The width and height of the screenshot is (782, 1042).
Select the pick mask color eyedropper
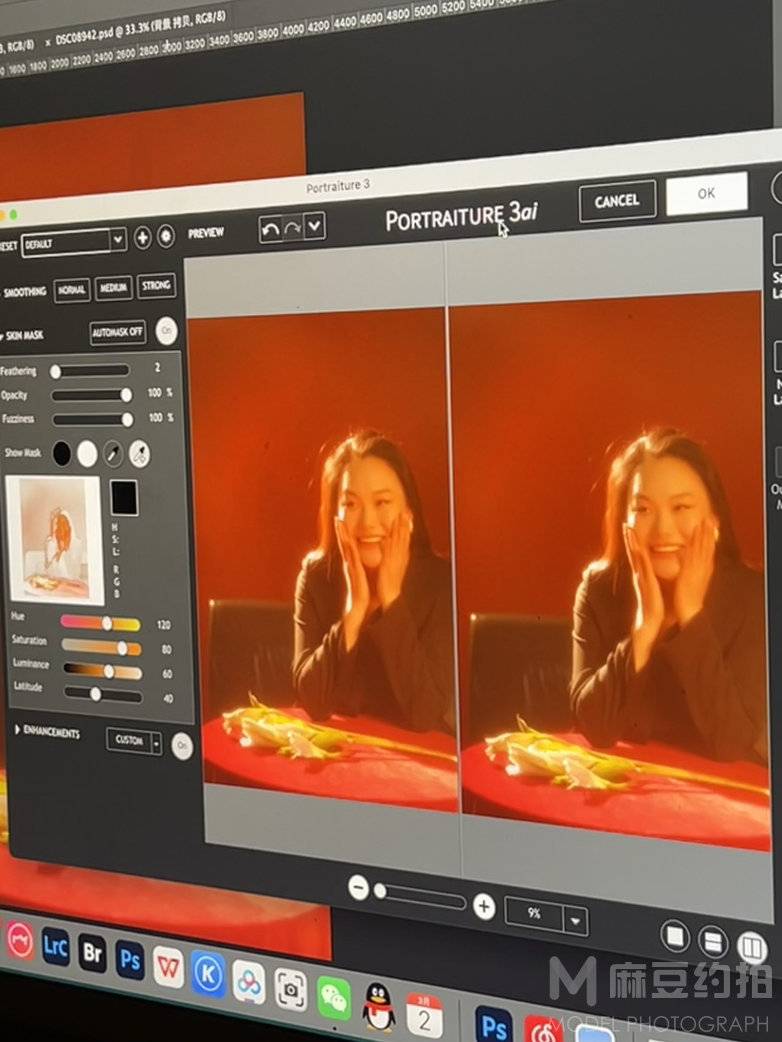tap(114, 454)
